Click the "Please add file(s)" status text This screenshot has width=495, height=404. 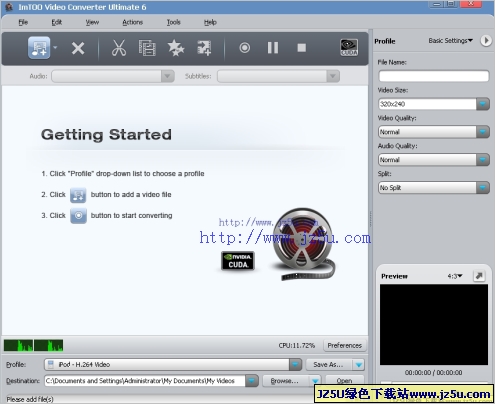click(30, 399)
